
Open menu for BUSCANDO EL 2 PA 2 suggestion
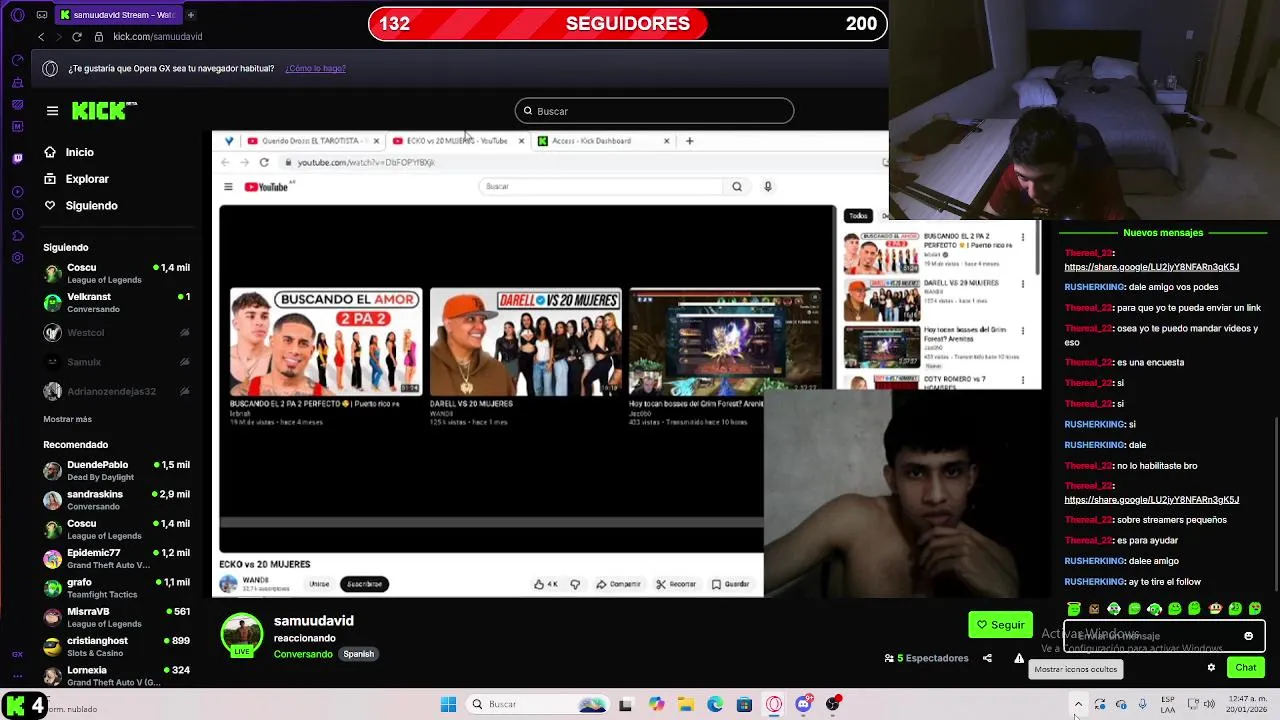1023,238
